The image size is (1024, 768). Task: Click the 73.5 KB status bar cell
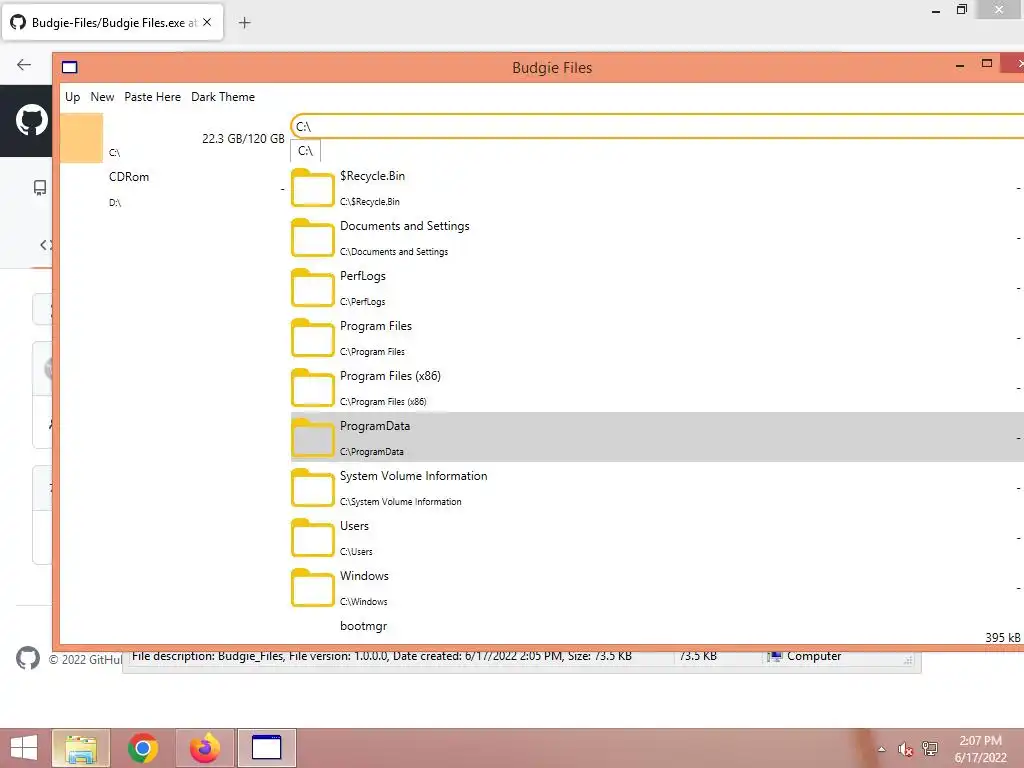tap(697, 656)
